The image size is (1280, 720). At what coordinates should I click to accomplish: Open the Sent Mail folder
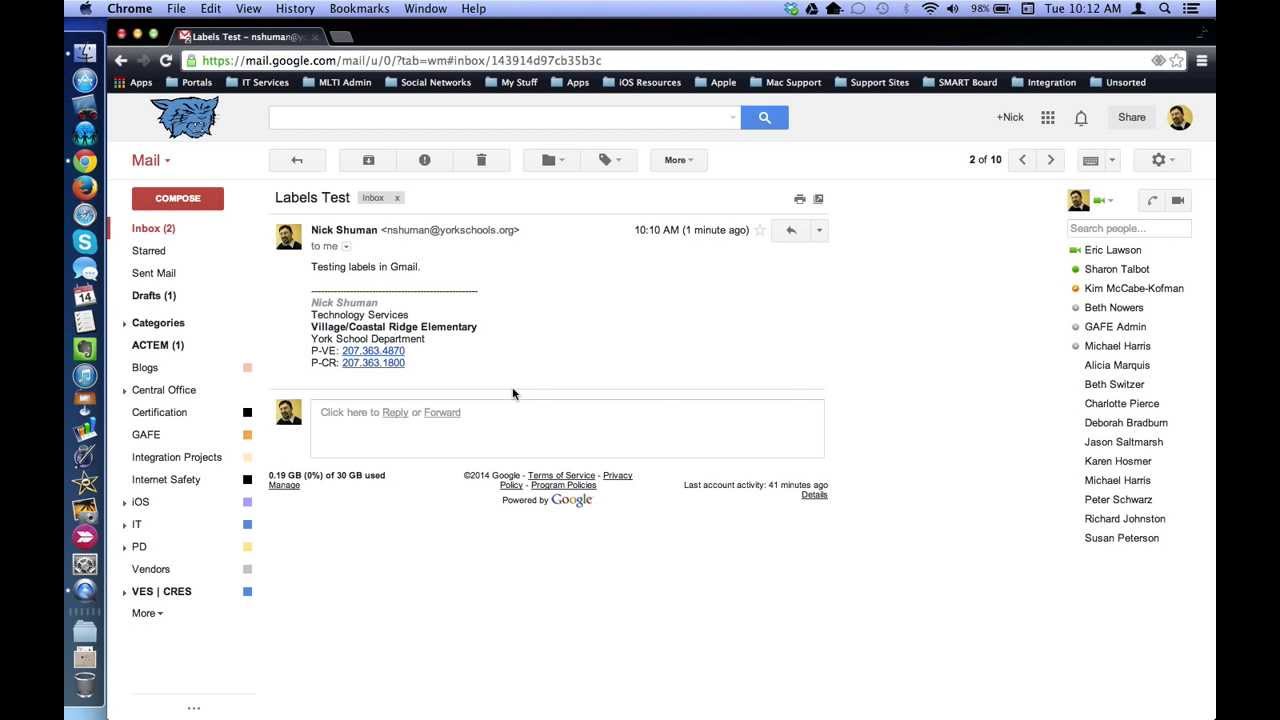[x=154, y=273]
